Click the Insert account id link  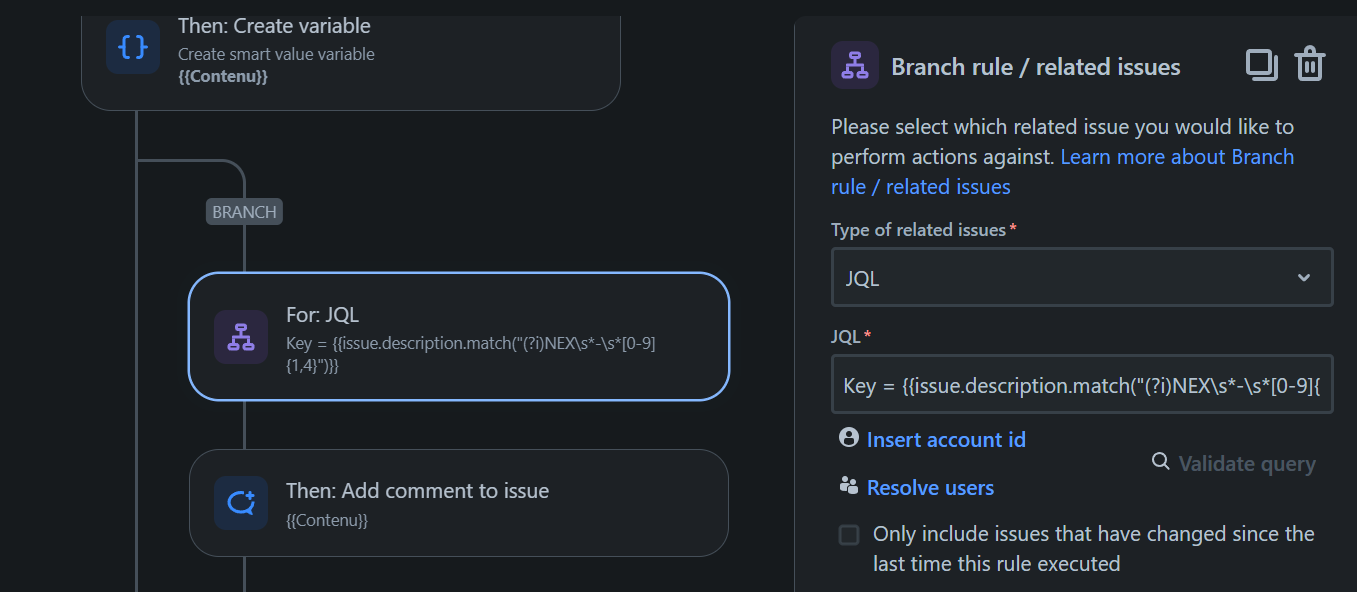point(946,440)
